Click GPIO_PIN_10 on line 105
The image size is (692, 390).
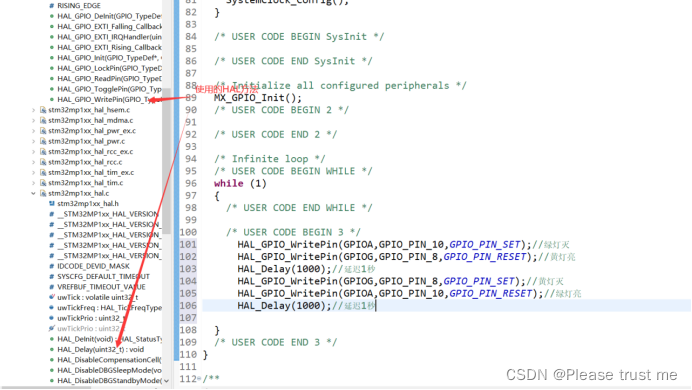[x=411, y=293]
